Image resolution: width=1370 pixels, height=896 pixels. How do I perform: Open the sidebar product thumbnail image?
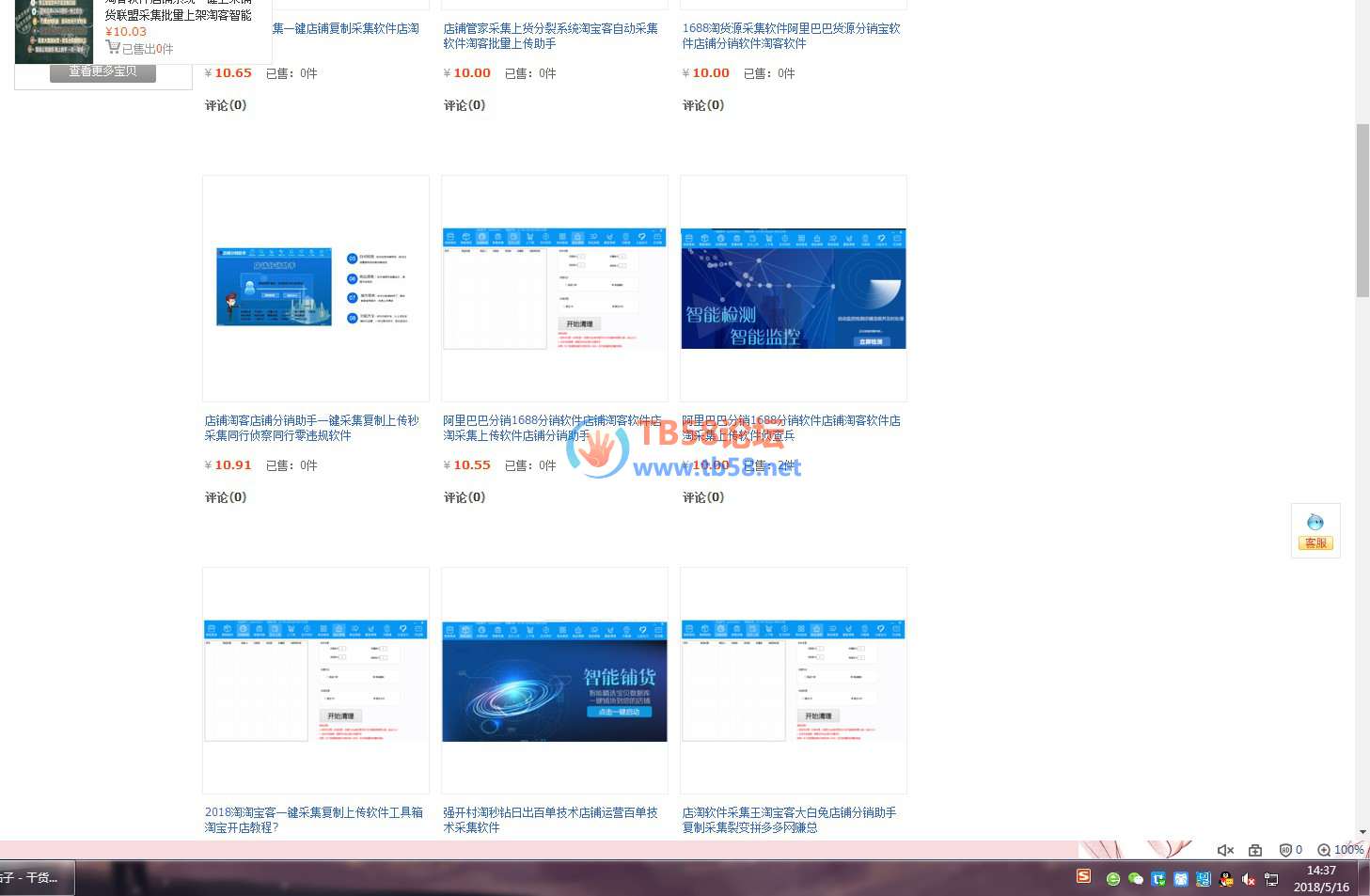[54, 31]
